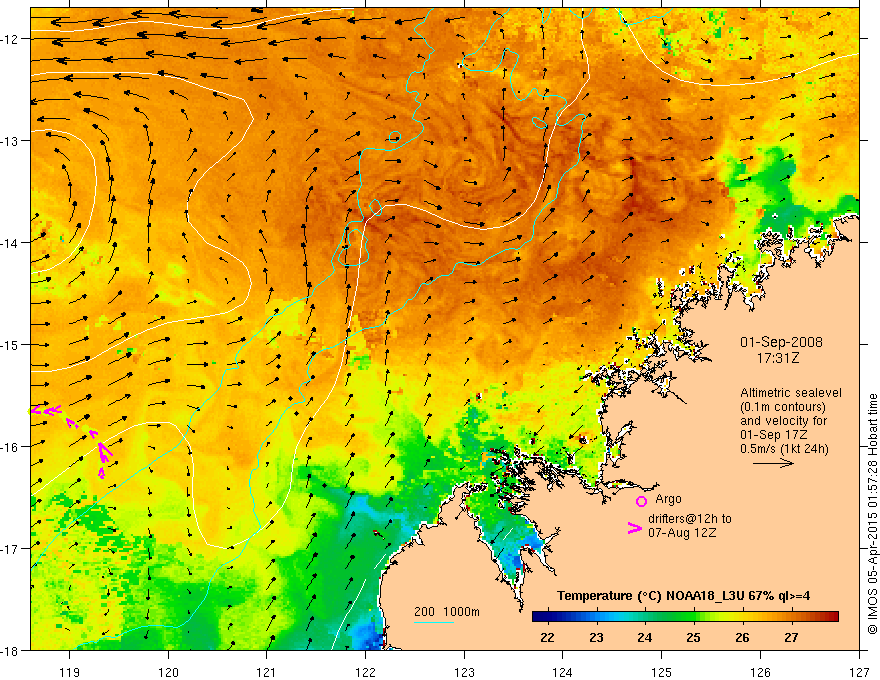Viewport: 880px width, 680px height.
Task: Click the '0.5m/s (1kt 24h)' text
Action: point(784,448)
